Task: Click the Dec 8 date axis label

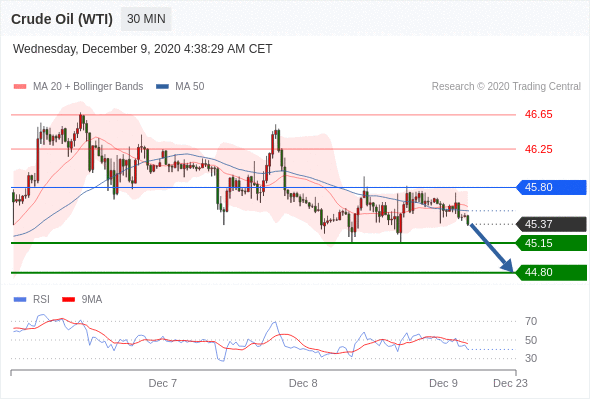Action: click(x=303, y=383)
